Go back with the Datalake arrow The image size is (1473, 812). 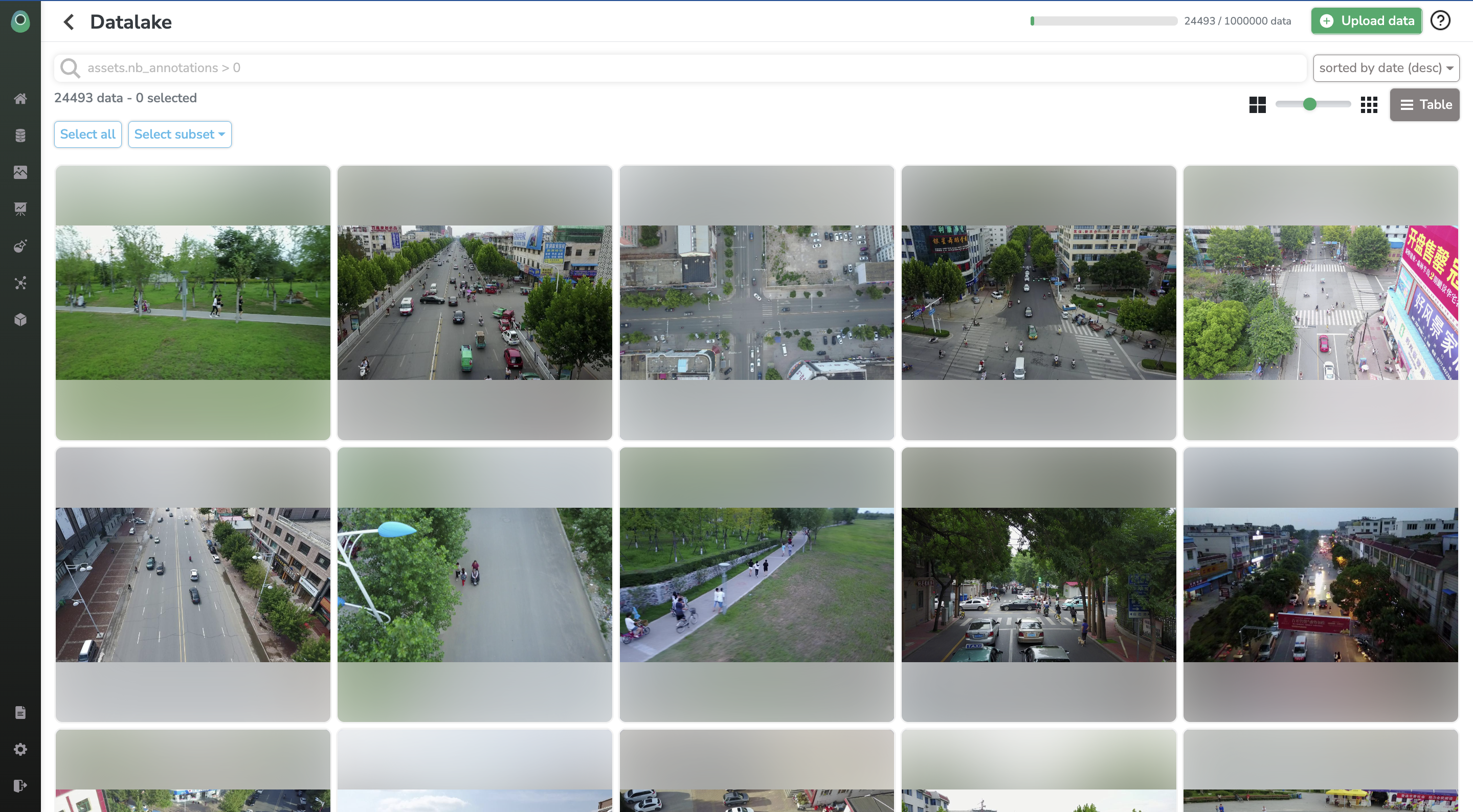(69, 21)
